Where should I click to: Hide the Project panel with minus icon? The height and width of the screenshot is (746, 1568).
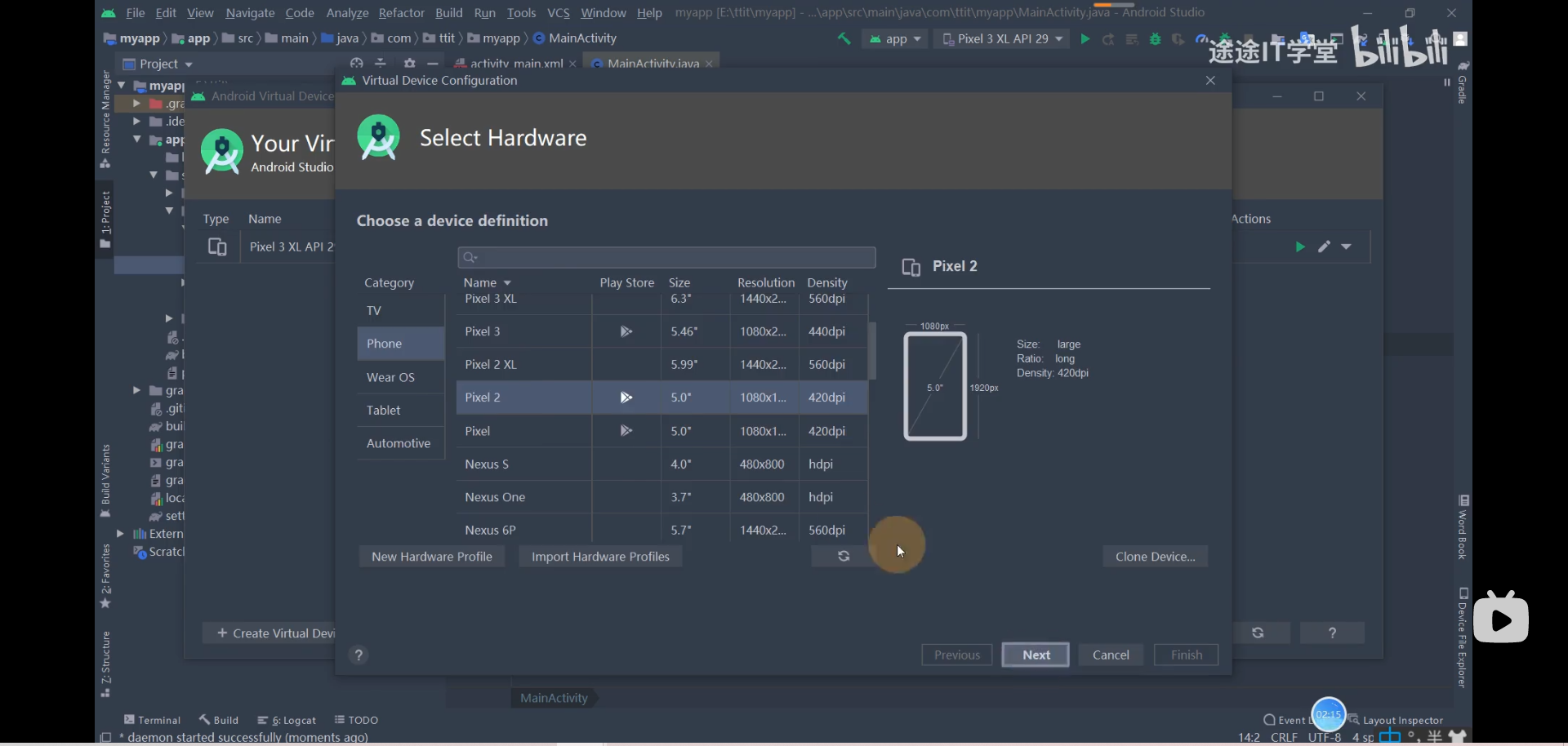point(433,63)
